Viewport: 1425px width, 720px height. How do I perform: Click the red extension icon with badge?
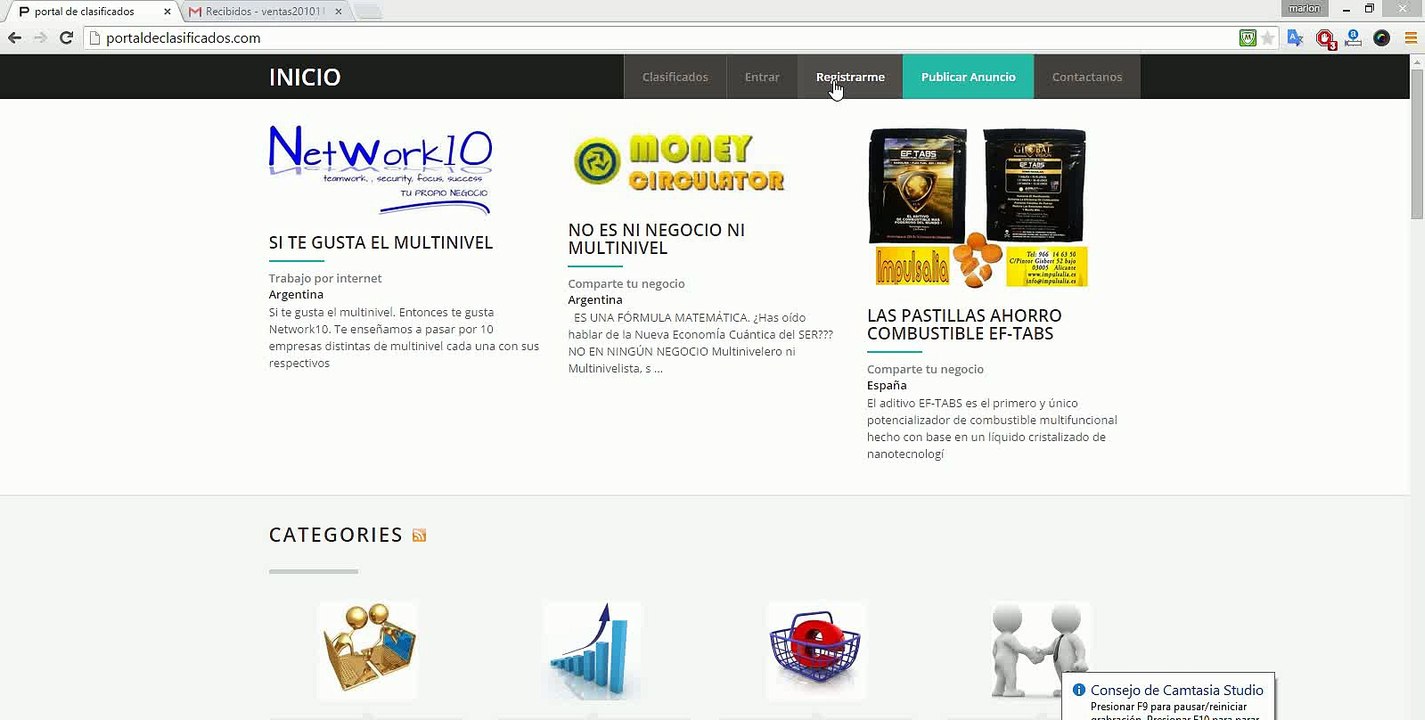1325,39
